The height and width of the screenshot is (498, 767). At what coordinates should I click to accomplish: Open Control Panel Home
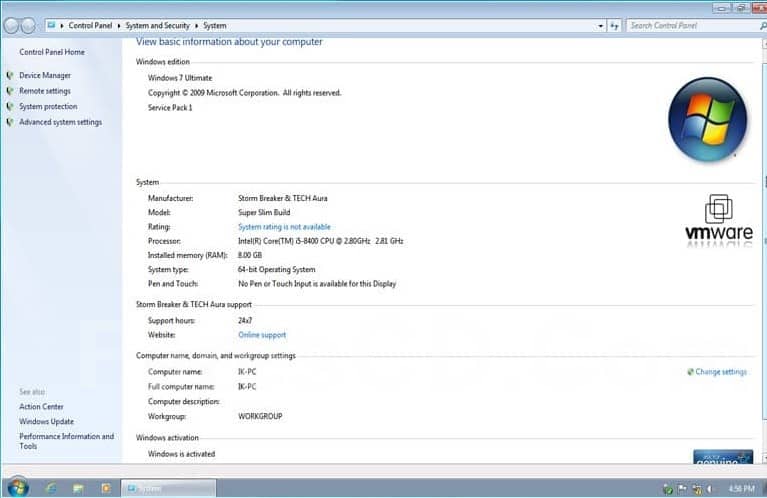[52, 52]
